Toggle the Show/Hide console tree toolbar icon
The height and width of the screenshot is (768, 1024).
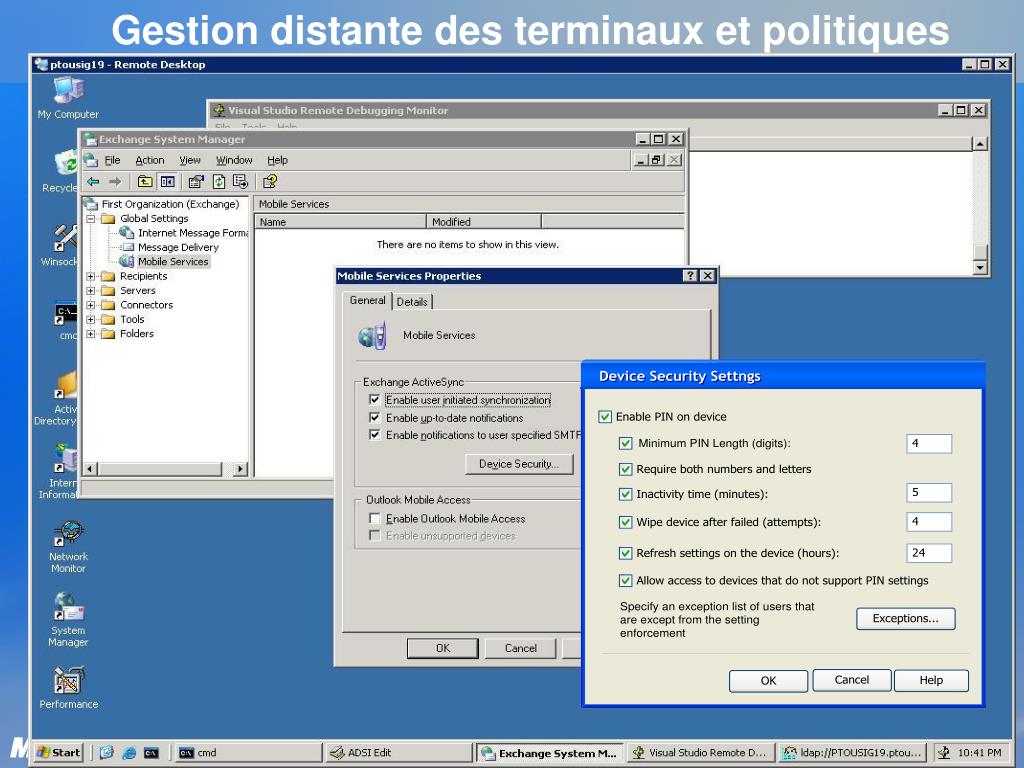[x=168, y=182]
